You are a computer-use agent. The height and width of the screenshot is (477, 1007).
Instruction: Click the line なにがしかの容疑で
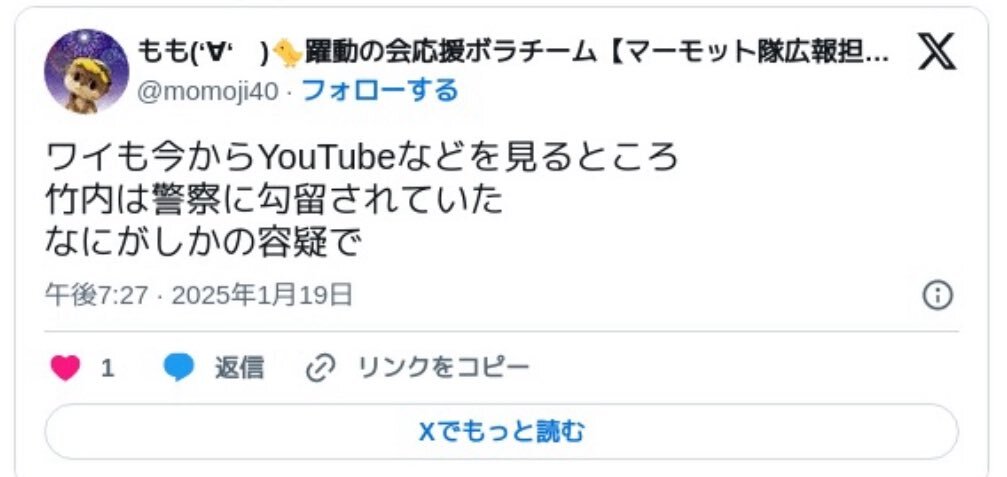[x=205, y=243]
